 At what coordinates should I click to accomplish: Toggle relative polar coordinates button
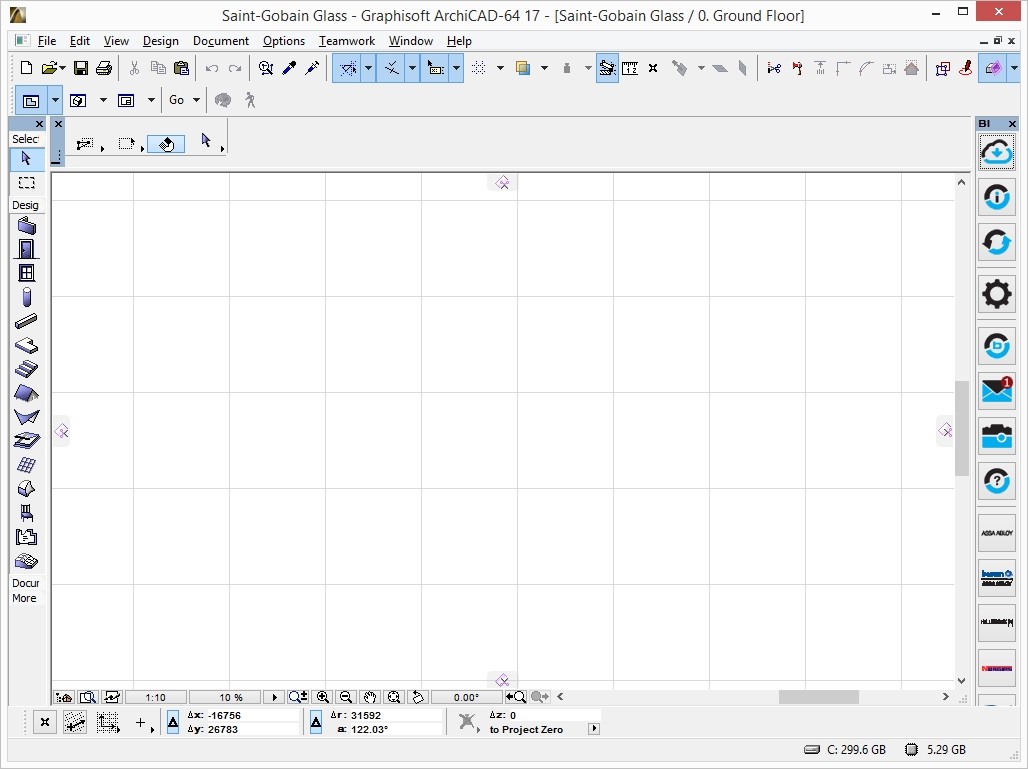(315, 722)
